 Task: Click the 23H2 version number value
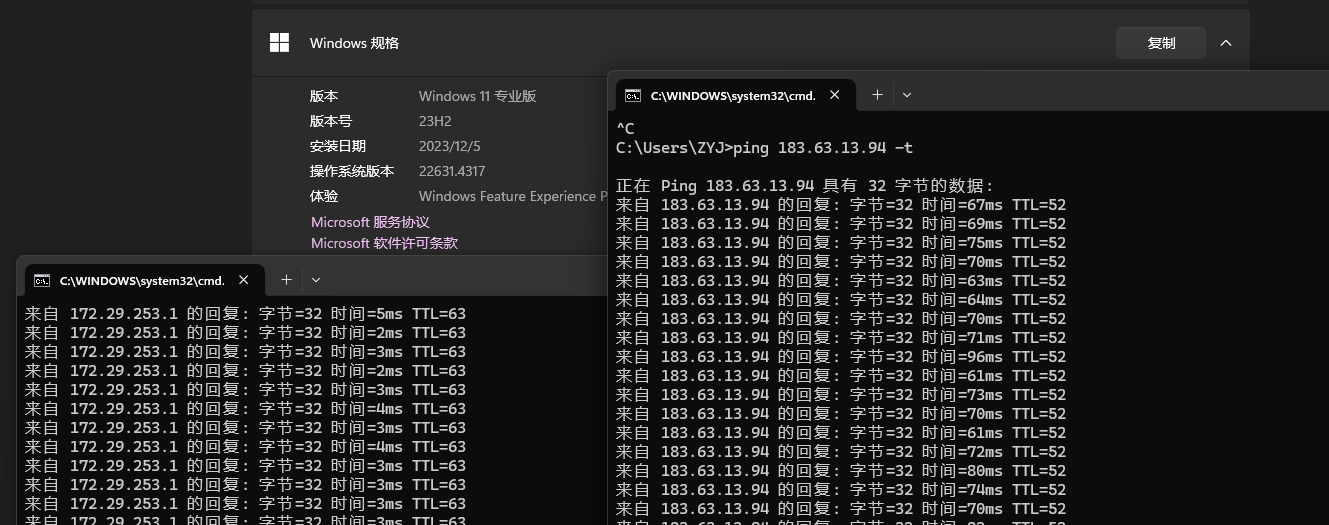(435, 121)
